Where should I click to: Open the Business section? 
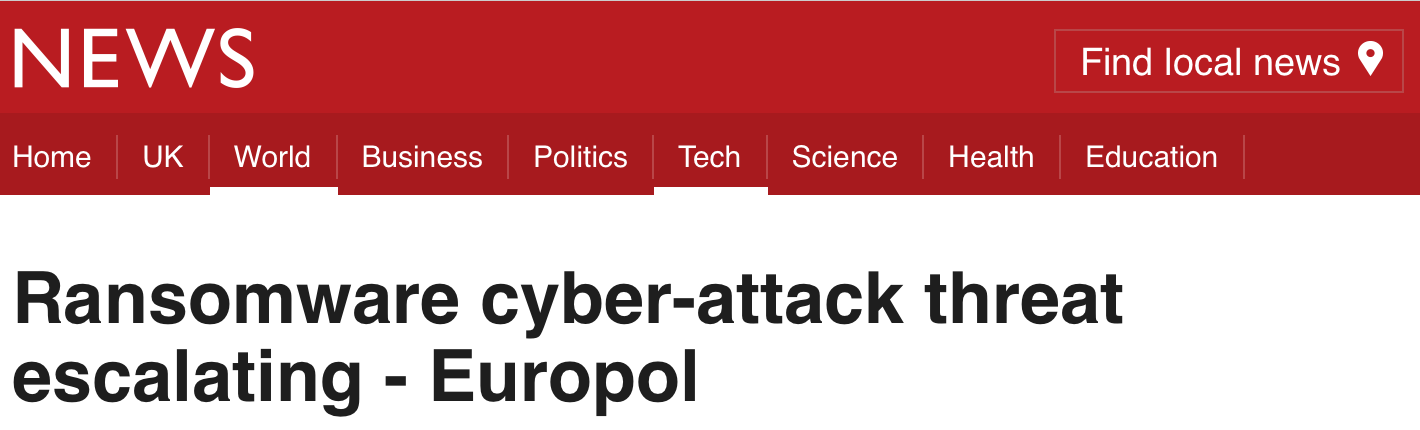422,157
